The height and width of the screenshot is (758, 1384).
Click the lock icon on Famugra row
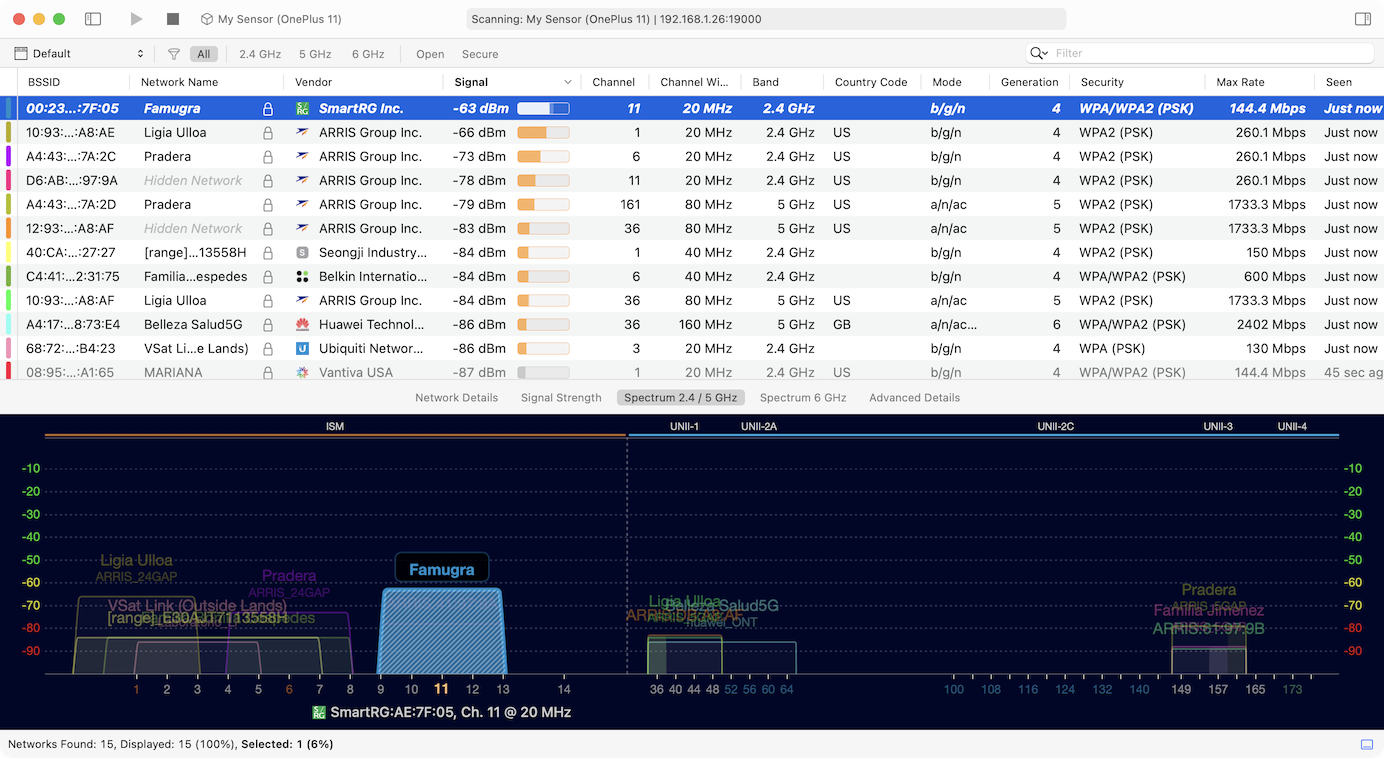[x=268, y=109]
